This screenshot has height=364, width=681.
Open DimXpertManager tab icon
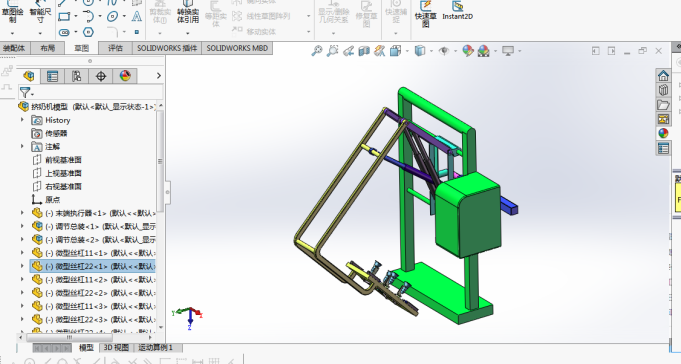[x=101, y=76]
